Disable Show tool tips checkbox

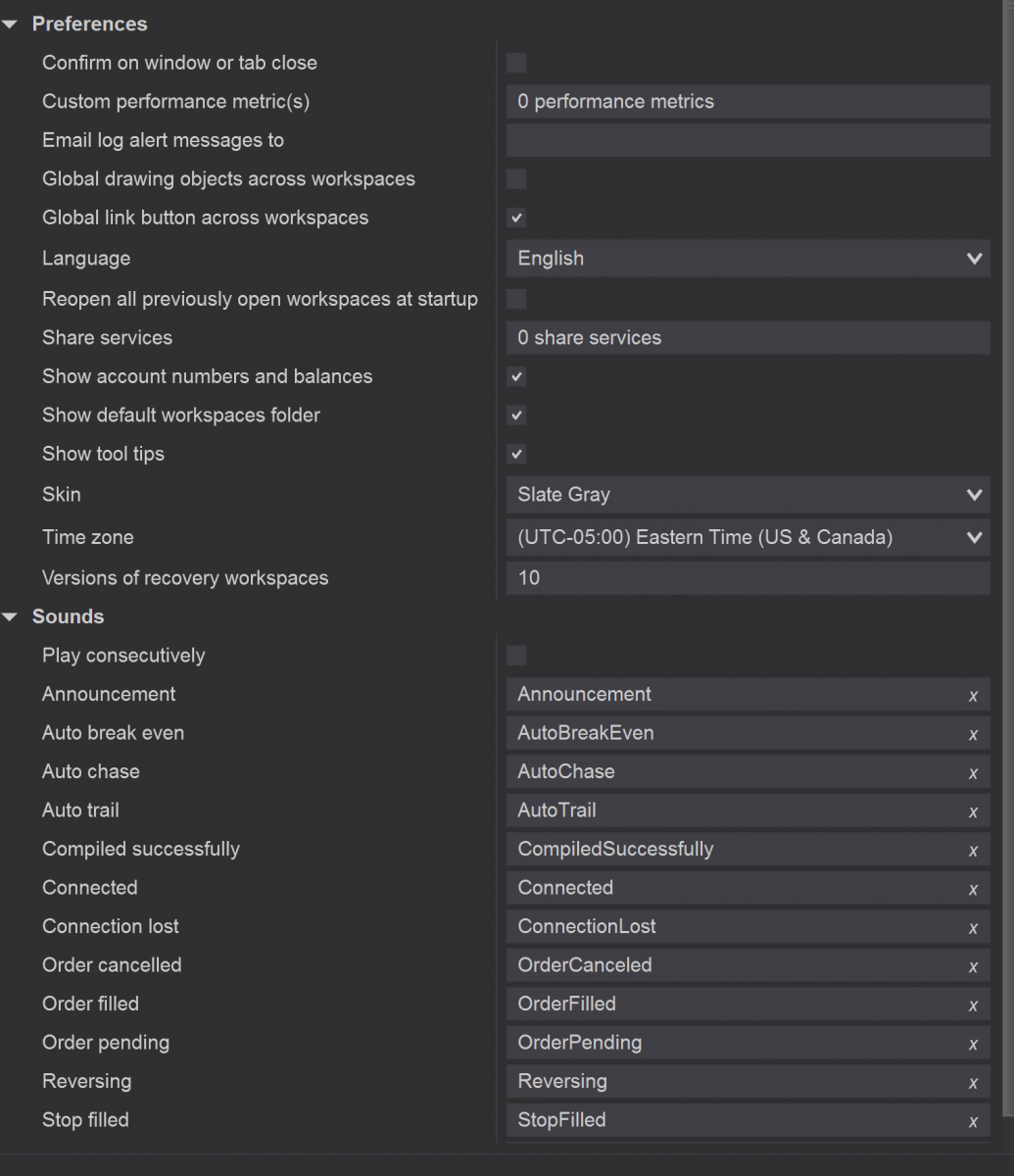[x=516, y=454]
